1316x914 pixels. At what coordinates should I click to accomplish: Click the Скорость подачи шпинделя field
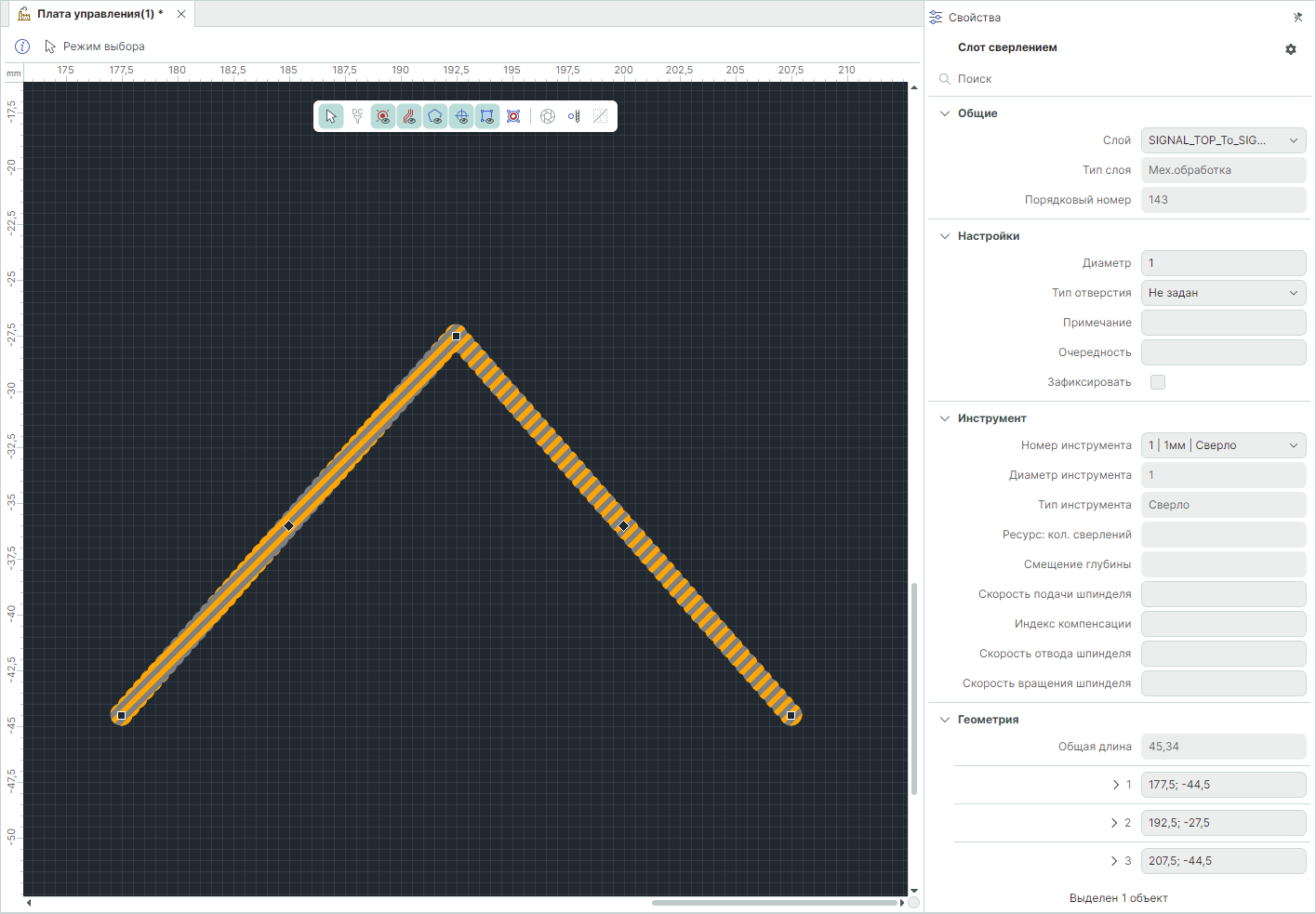click(x=1224, y=594)
